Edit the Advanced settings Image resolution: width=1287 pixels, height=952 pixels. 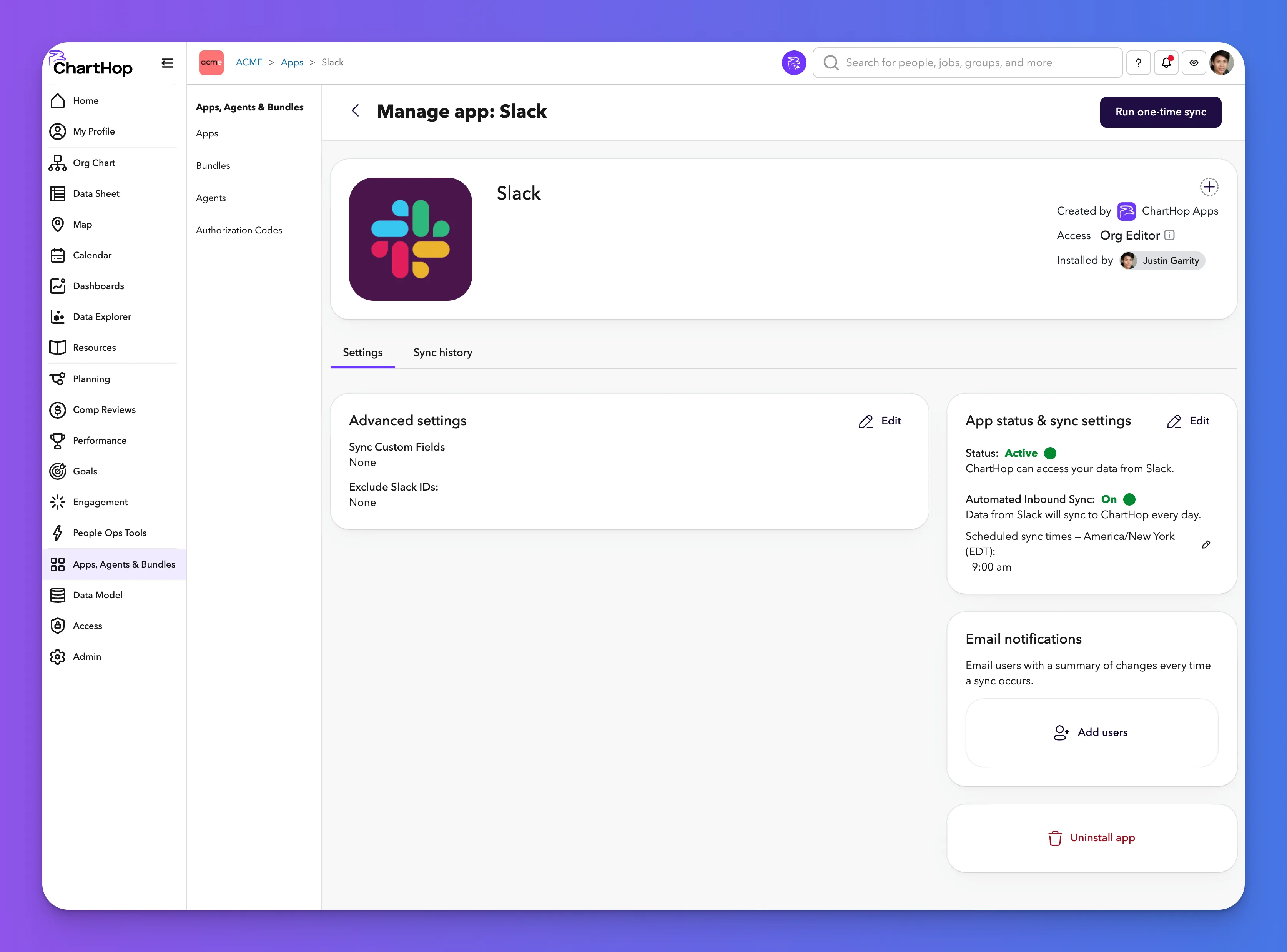tap(880, 421)
